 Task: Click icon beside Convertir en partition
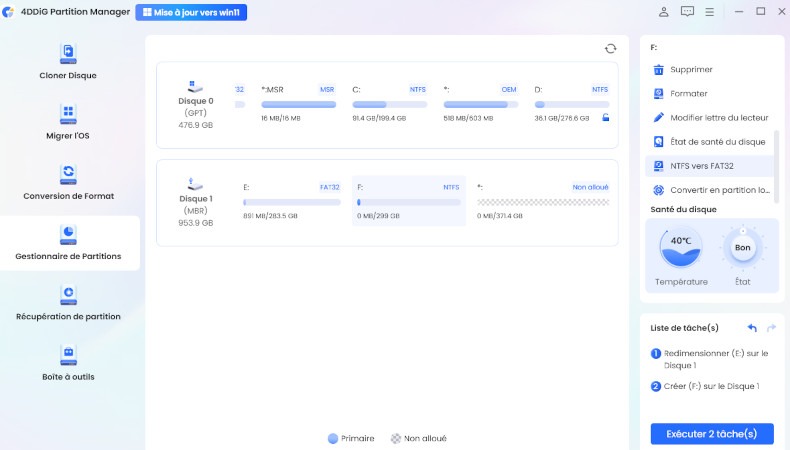658,190
